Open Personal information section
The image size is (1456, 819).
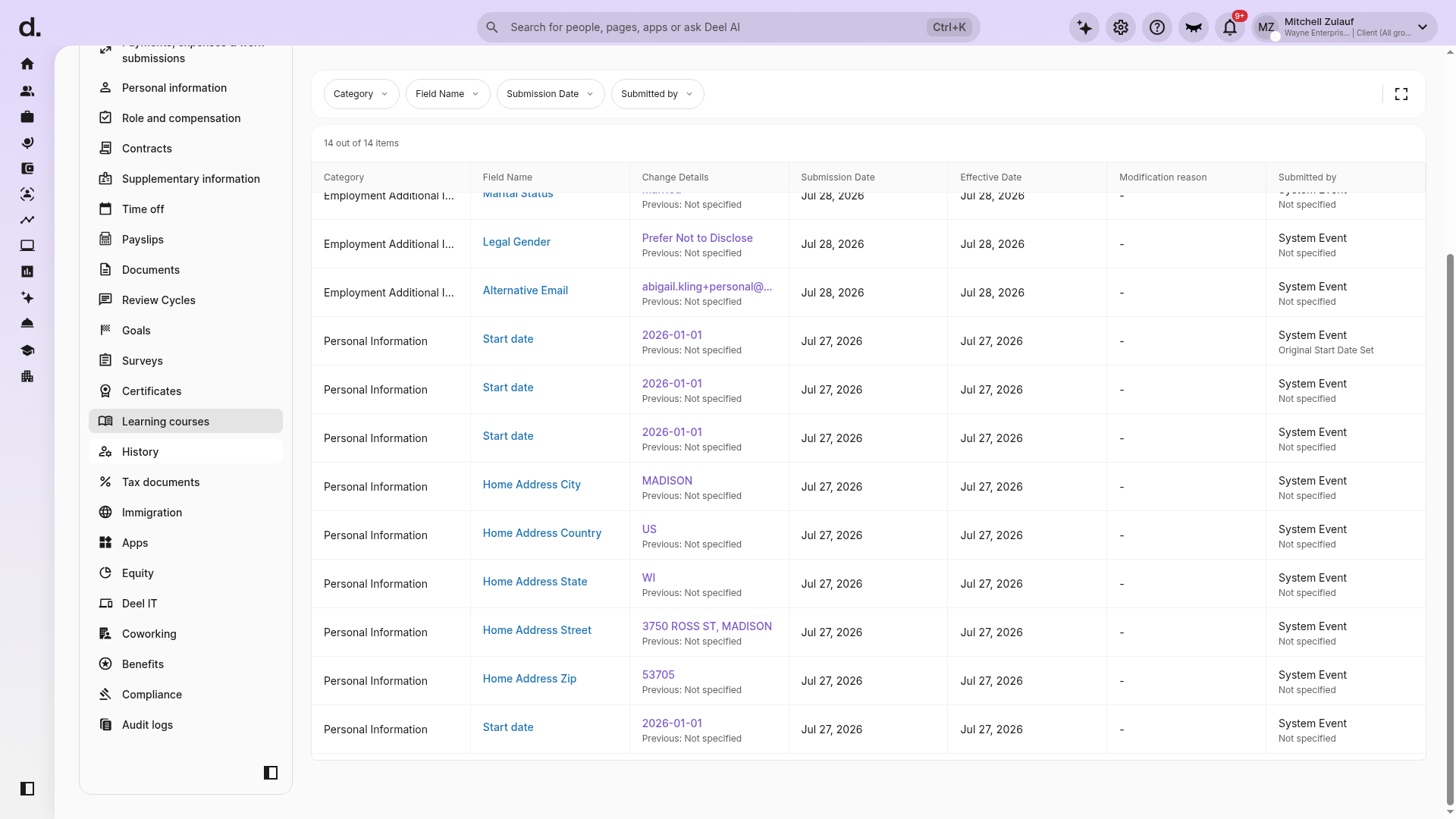pos(186,88)
